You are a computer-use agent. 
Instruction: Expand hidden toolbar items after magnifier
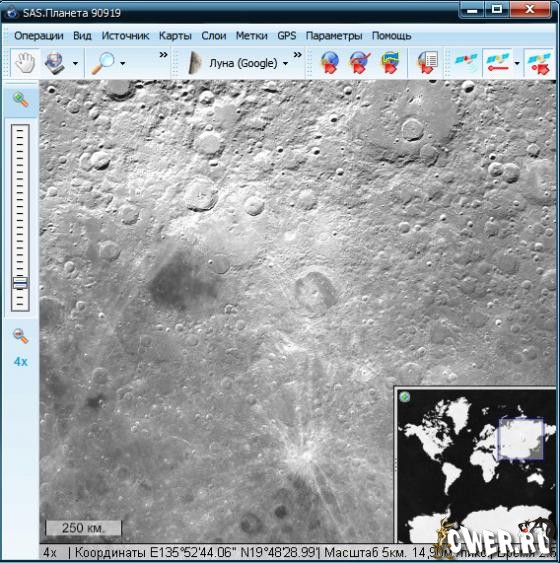tap(163, 55)
